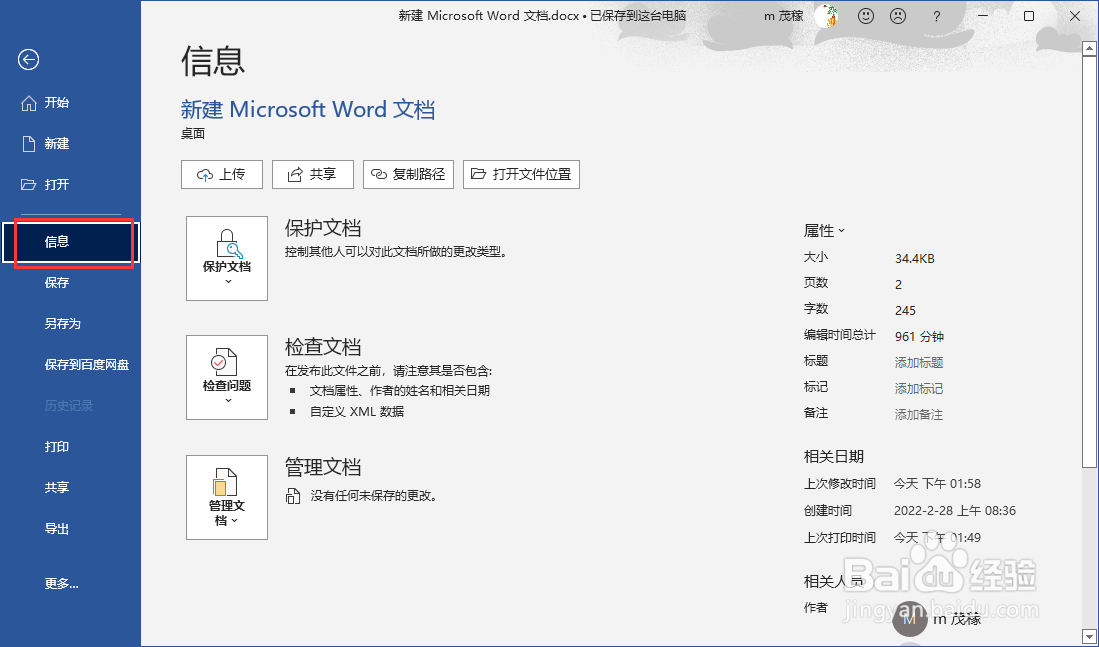Click the 添加备注 link

coord(918,414)
